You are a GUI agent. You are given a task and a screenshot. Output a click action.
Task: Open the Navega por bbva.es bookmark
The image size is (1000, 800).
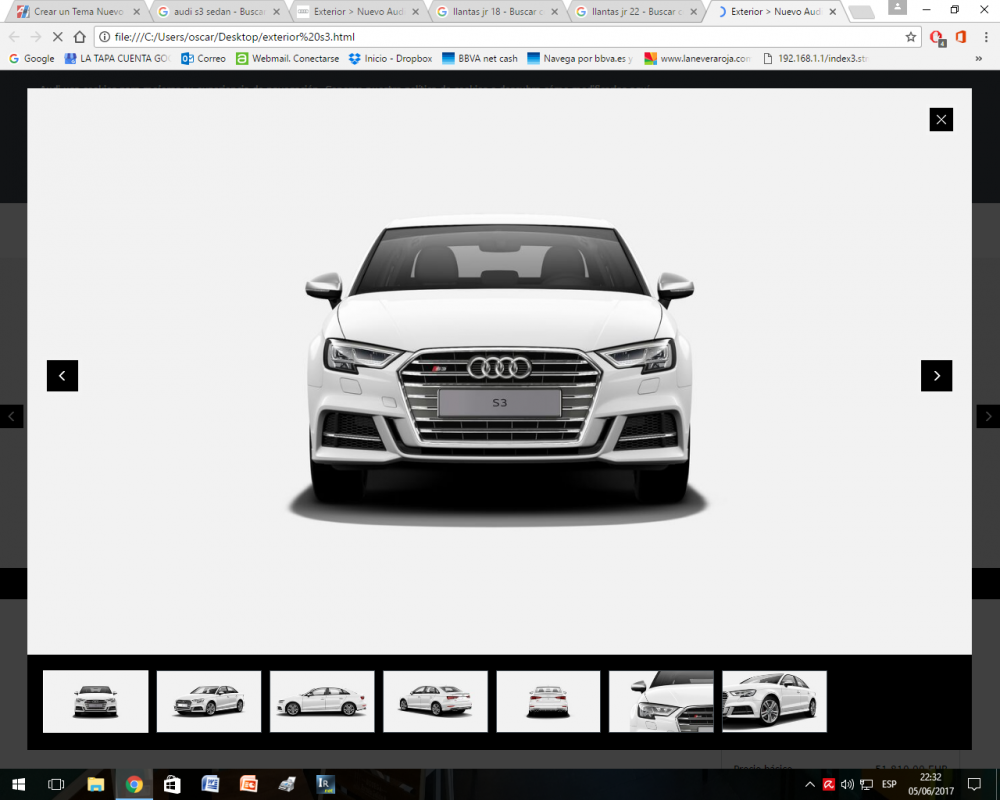point(580,59)
